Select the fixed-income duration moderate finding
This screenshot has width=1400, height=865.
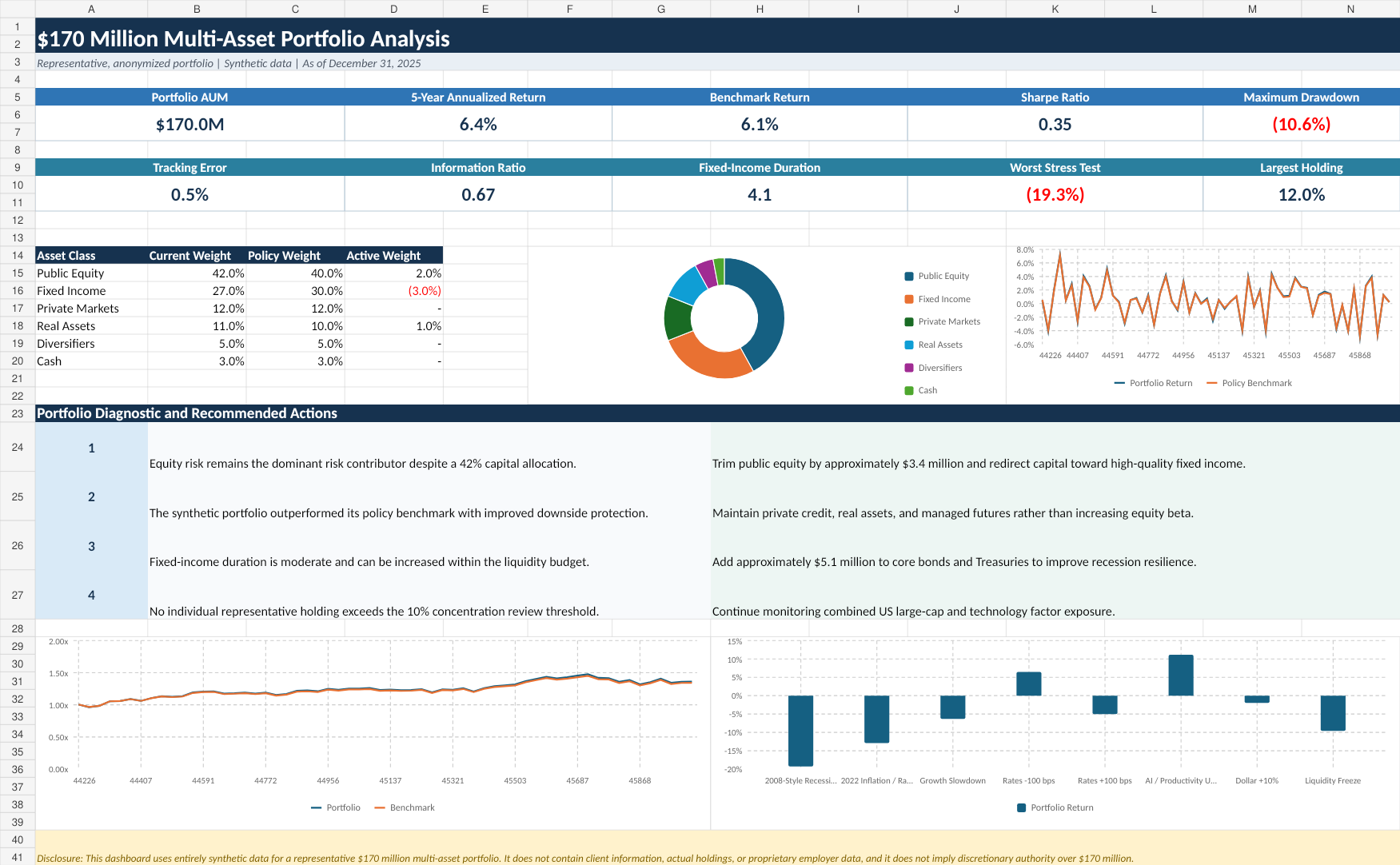[x=429, y=546]
